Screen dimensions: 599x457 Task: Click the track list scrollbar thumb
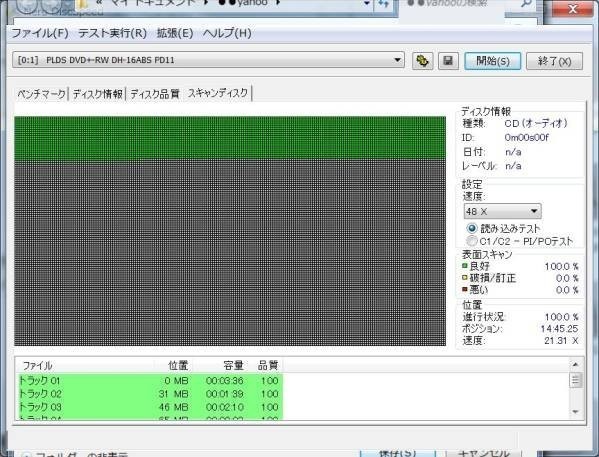click(575, 380)
